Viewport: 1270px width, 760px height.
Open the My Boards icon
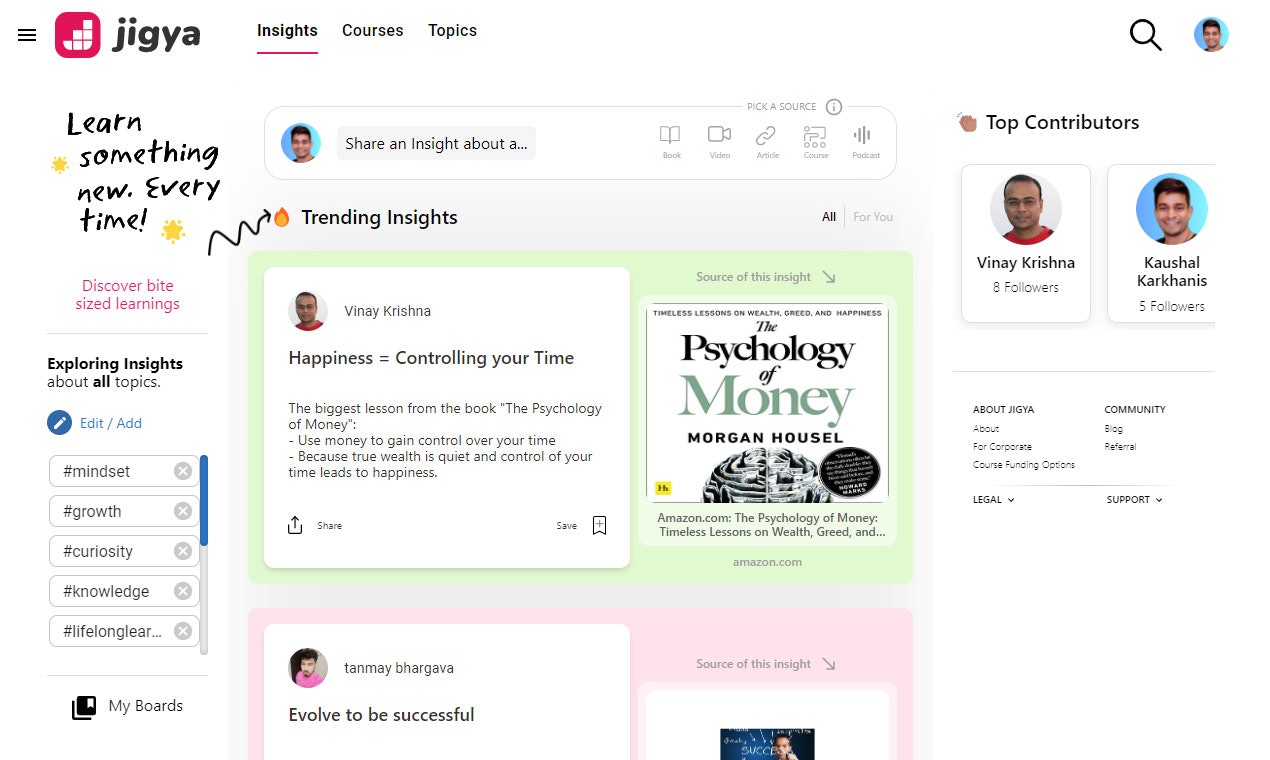(84, 707)
